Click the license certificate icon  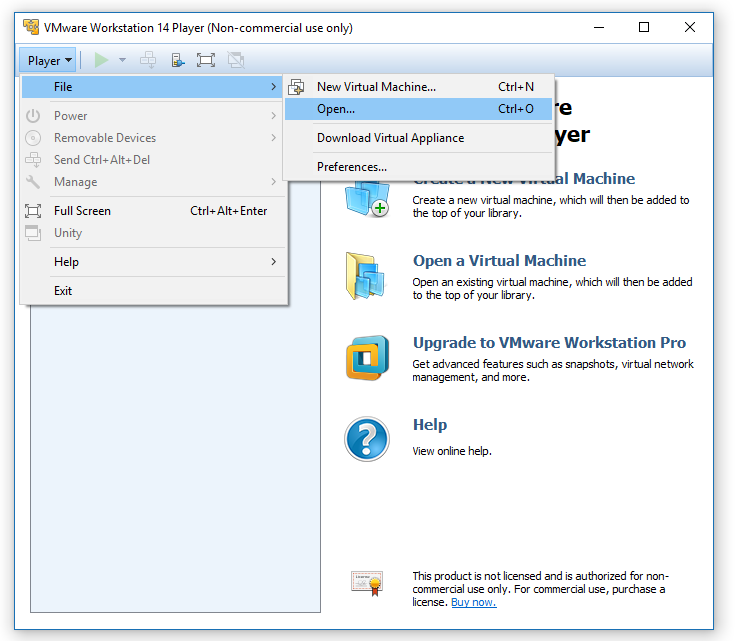[x=366, y=582]
